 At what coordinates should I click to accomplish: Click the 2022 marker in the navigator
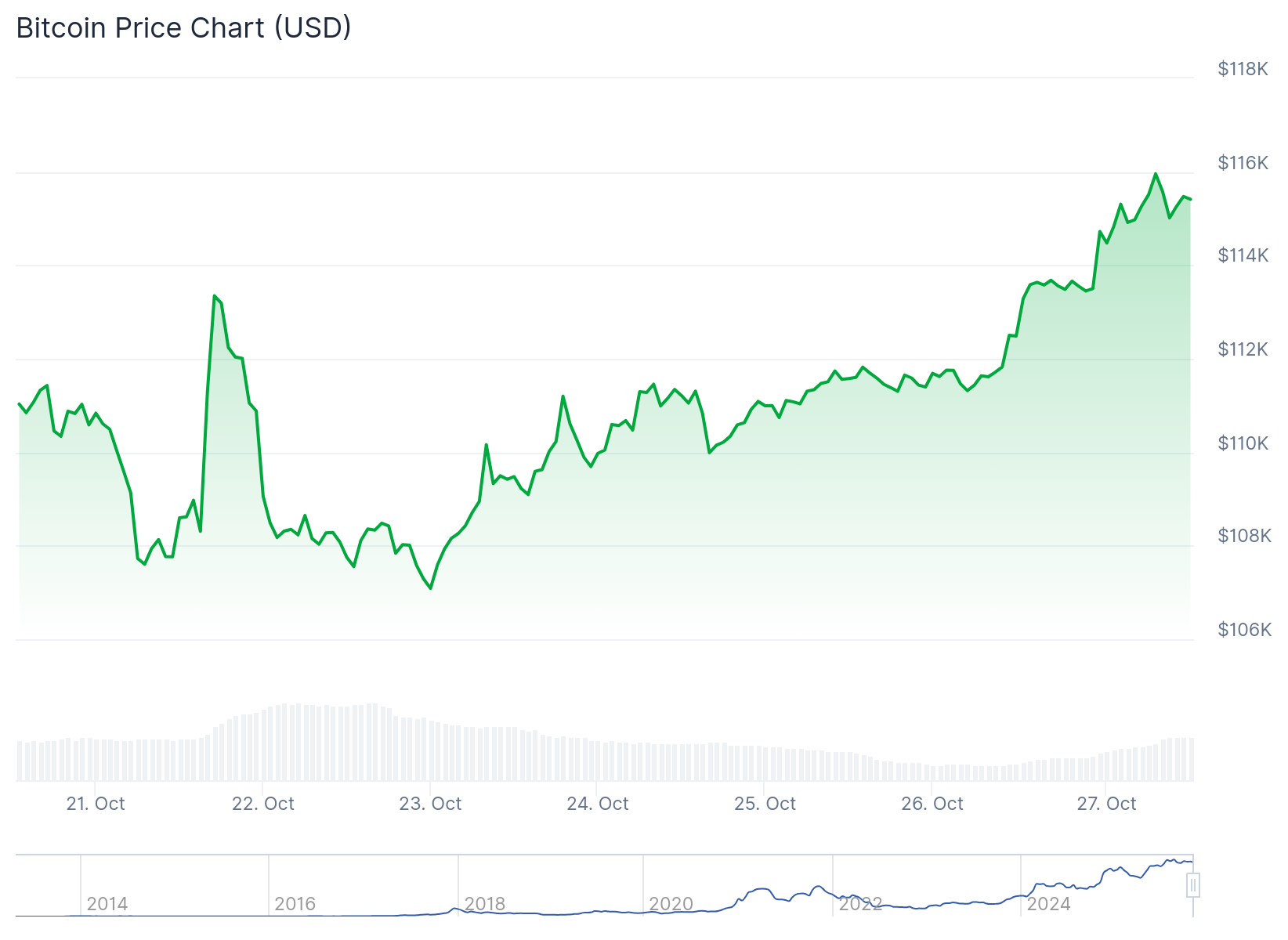860,904
